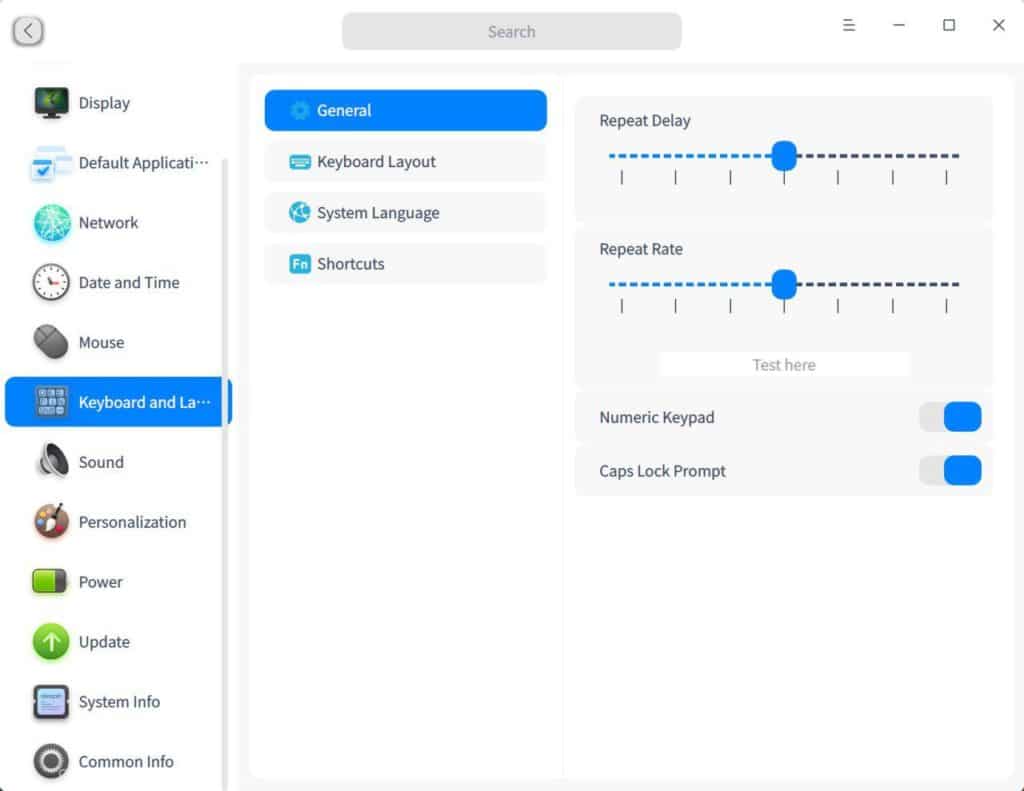Image resolution: width=1024 pixels, height=791 pixels.
Task: Open Sound settings speaker icon
Action: [x=51, y=462]
